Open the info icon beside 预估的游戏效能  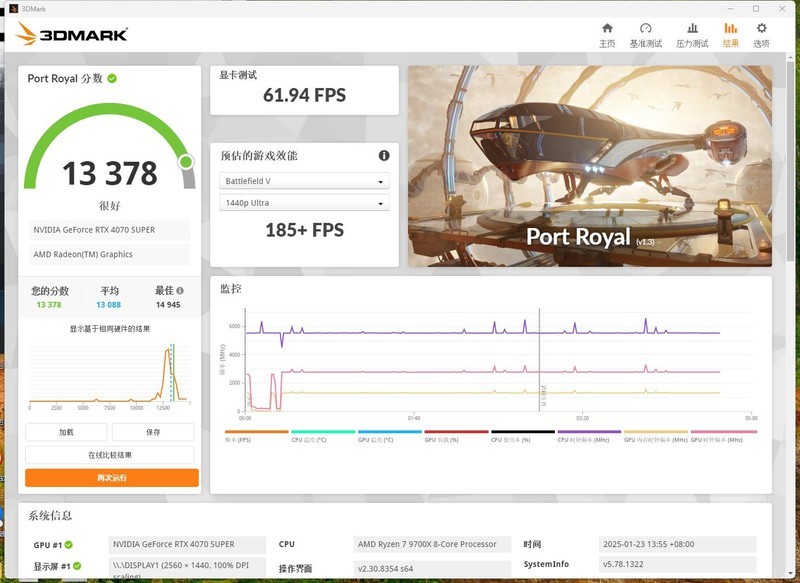pyautogui.click(x=383, y=154)
